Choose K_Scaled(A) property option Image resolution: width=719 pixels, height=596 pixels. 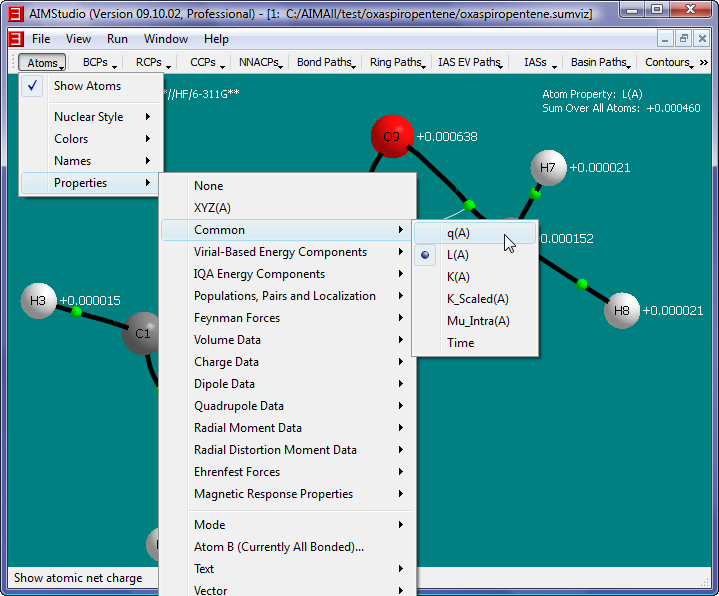(477, 299)
